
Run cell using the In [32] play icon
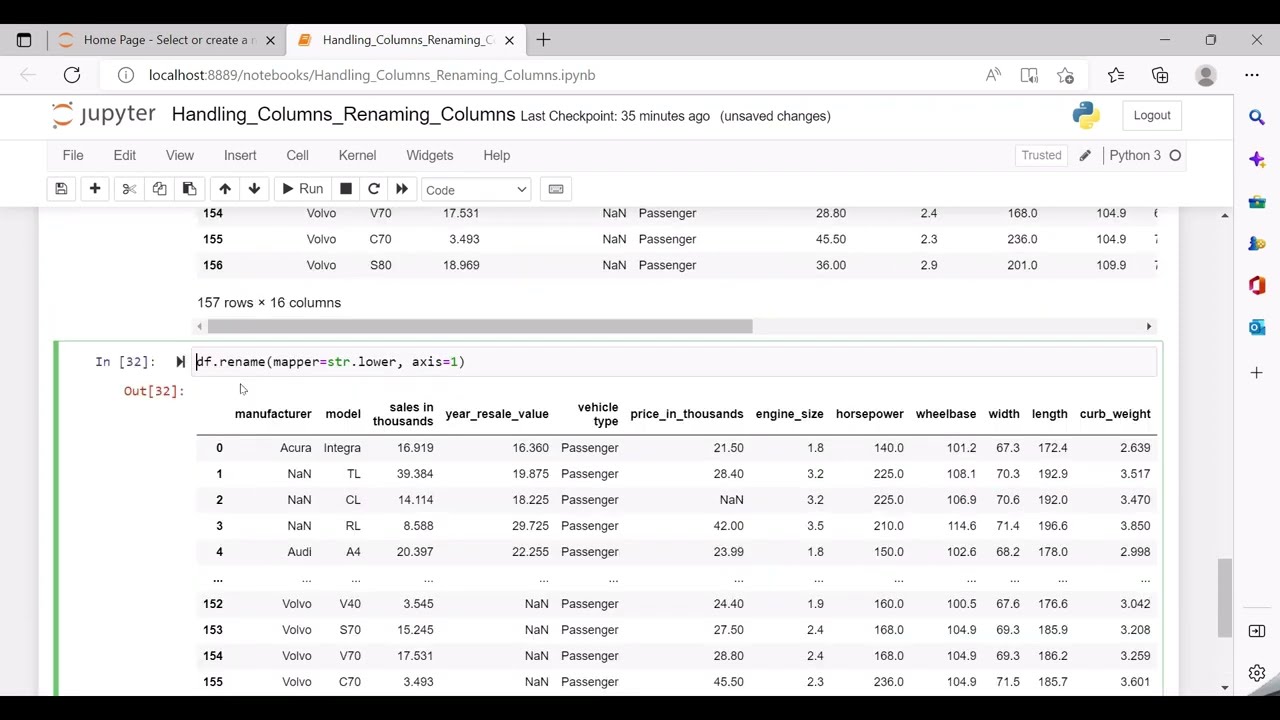(x=180, y=362)
